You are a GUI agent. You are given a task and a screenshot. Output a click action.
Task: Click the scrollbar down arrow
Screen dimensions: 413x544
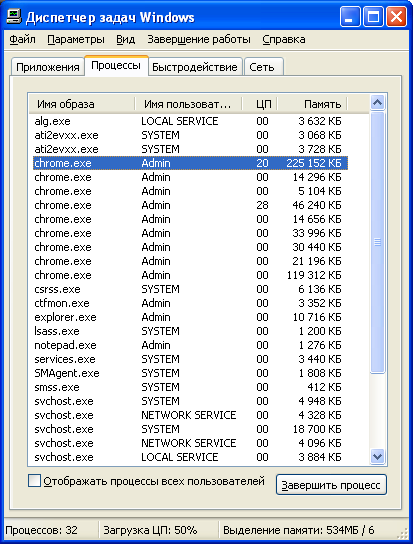click(377, 456)
